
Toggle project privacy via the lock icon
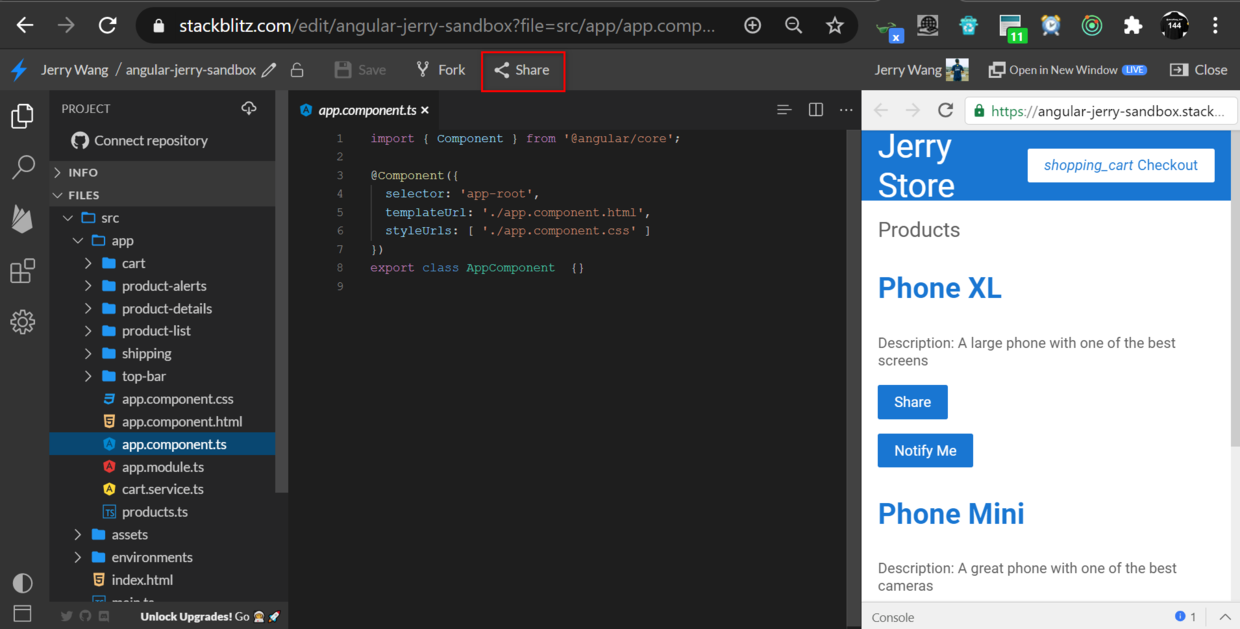pos(296,69)
